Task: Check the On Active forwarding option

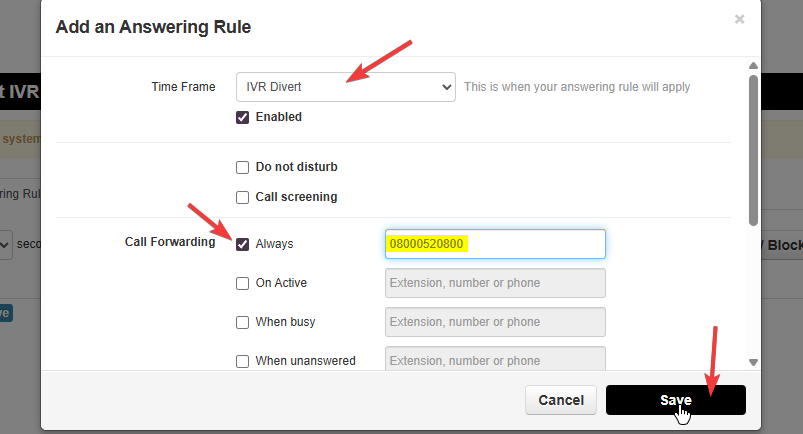Action: click(x=243, y=283)
